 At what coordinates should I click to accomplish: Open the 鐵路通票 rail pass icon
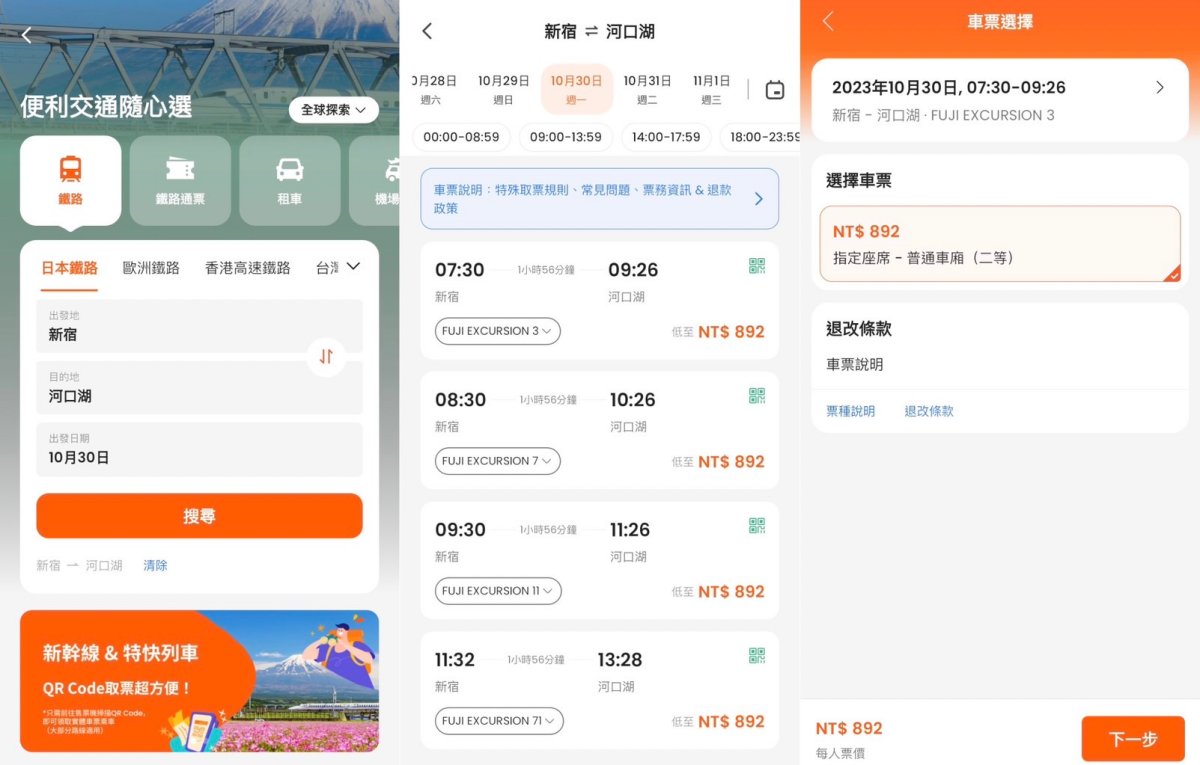(x=180, y=180)
